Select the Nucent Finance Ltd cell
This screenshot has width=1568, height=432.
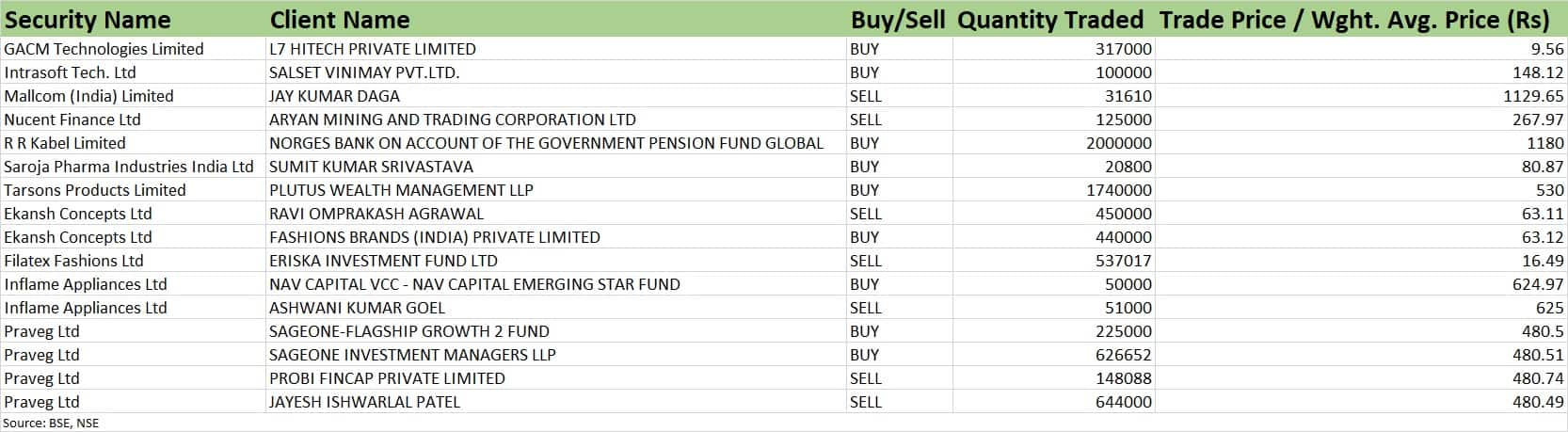pos(72,120)
